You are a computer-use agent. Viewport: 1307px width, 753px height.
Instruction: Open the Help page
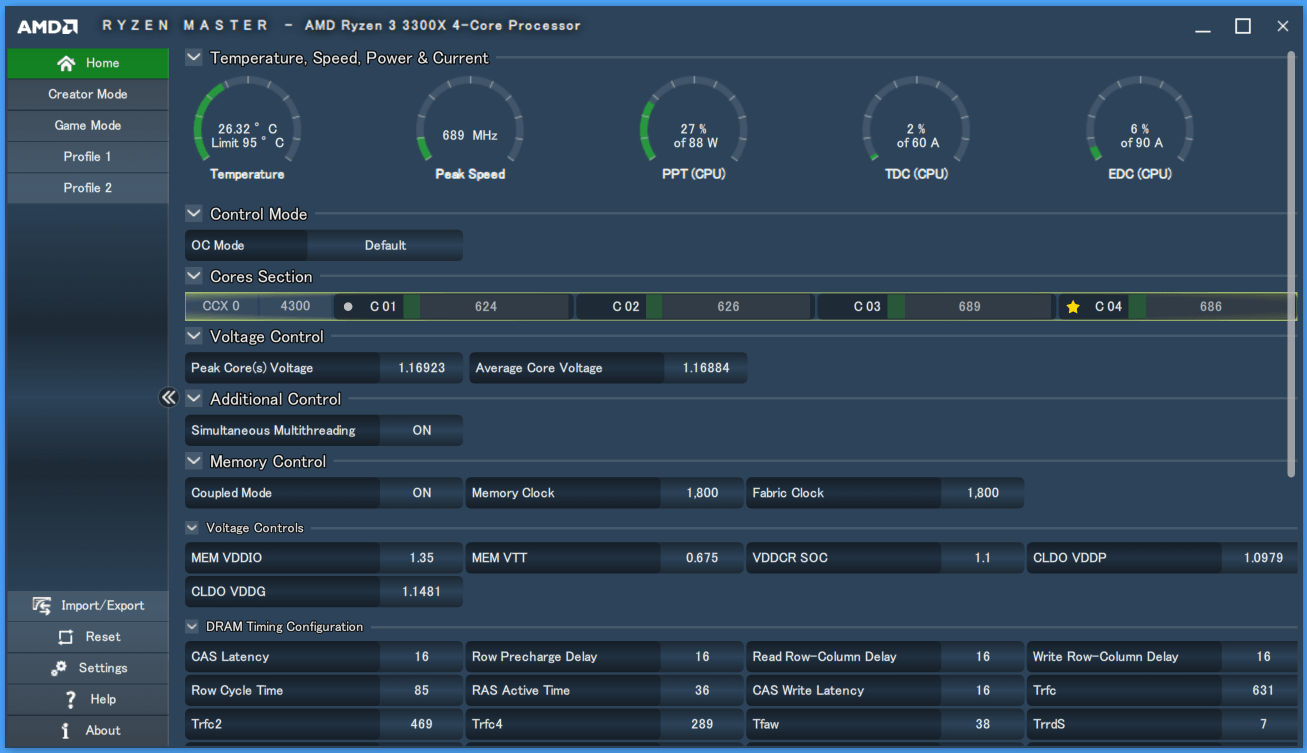88,699
